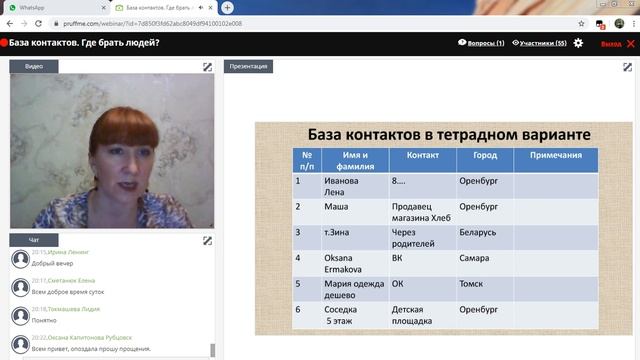Click table header Имя и фамилия
The image size is (640, 360).
(x=355, y=160)
